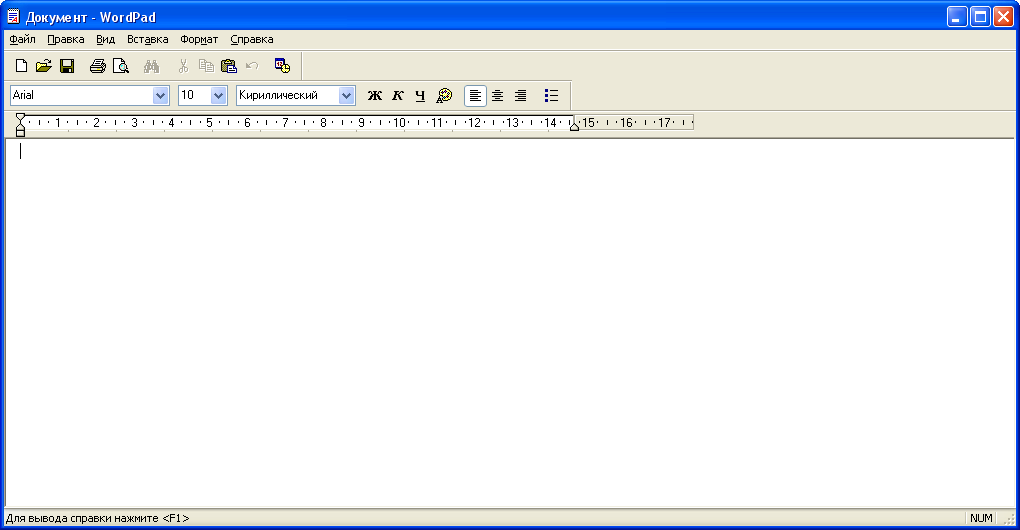The height and width of the screenshot is (530, 1020).
Task: Align text left
Action: coord(476,96)
